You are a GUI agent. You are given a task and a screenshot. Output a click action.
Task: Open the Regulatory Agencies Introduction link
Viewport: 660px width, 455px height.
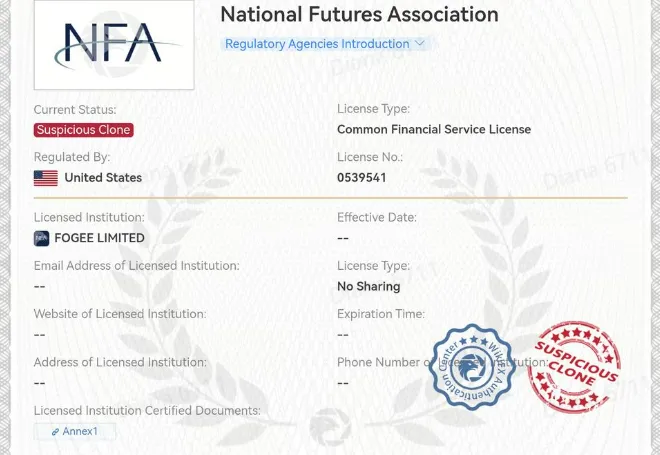(x=317, y=44)
